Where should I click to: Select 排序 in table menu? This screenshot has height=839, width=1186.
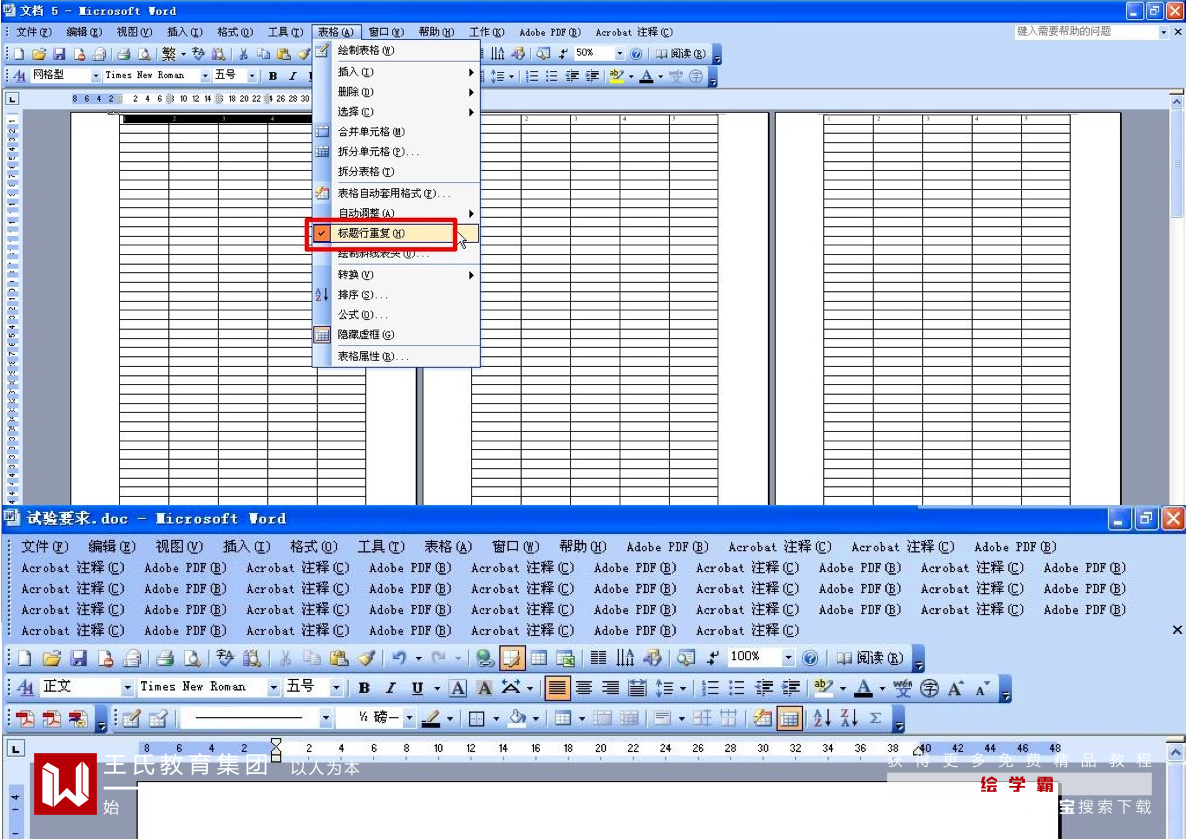pos(396,295)
